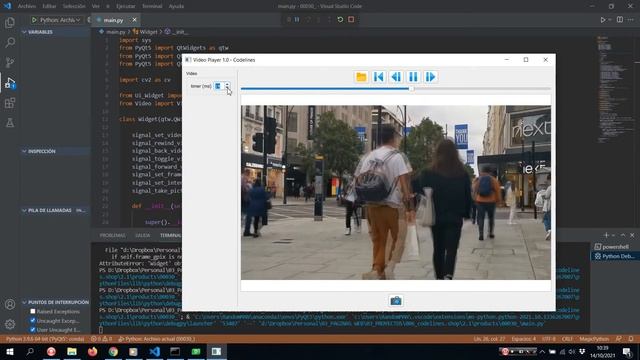
Task: Rewind video to the start
Action: point(379,77)
